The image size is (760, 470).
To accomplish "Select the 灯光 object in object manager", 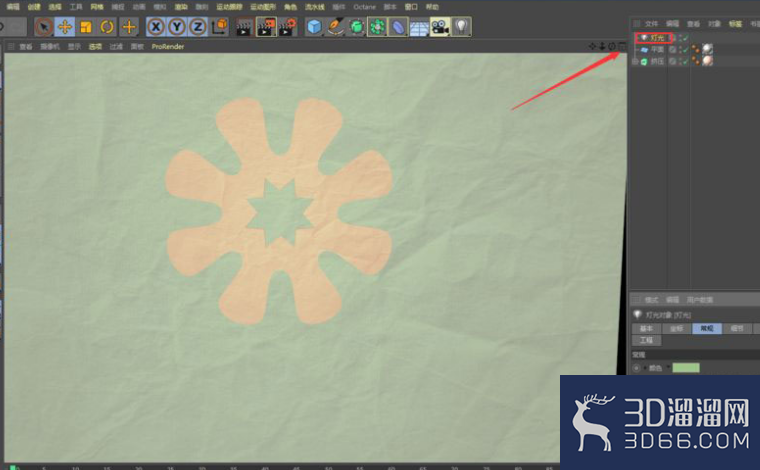I will click(657, 38).
